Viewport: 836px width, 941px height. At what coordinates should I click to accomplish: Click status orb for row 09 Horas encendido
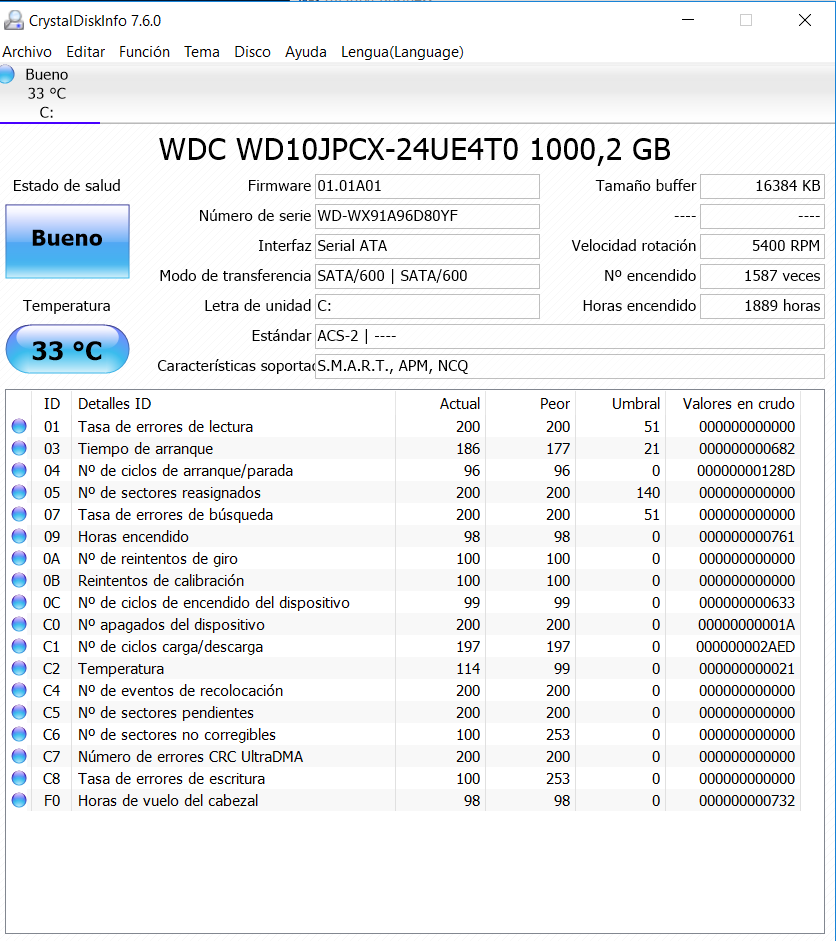click(x=19, y=536)
